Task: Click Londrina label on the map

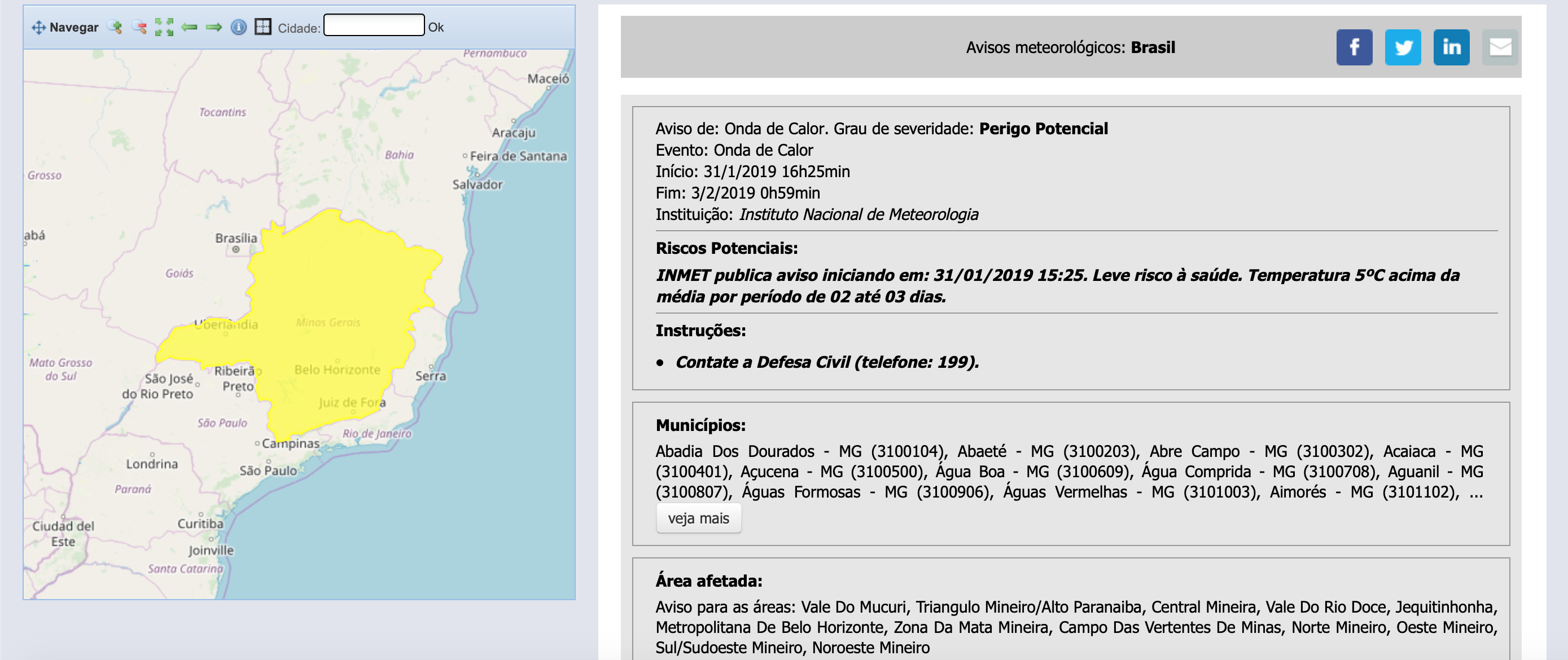Action: tap(152, 464)
